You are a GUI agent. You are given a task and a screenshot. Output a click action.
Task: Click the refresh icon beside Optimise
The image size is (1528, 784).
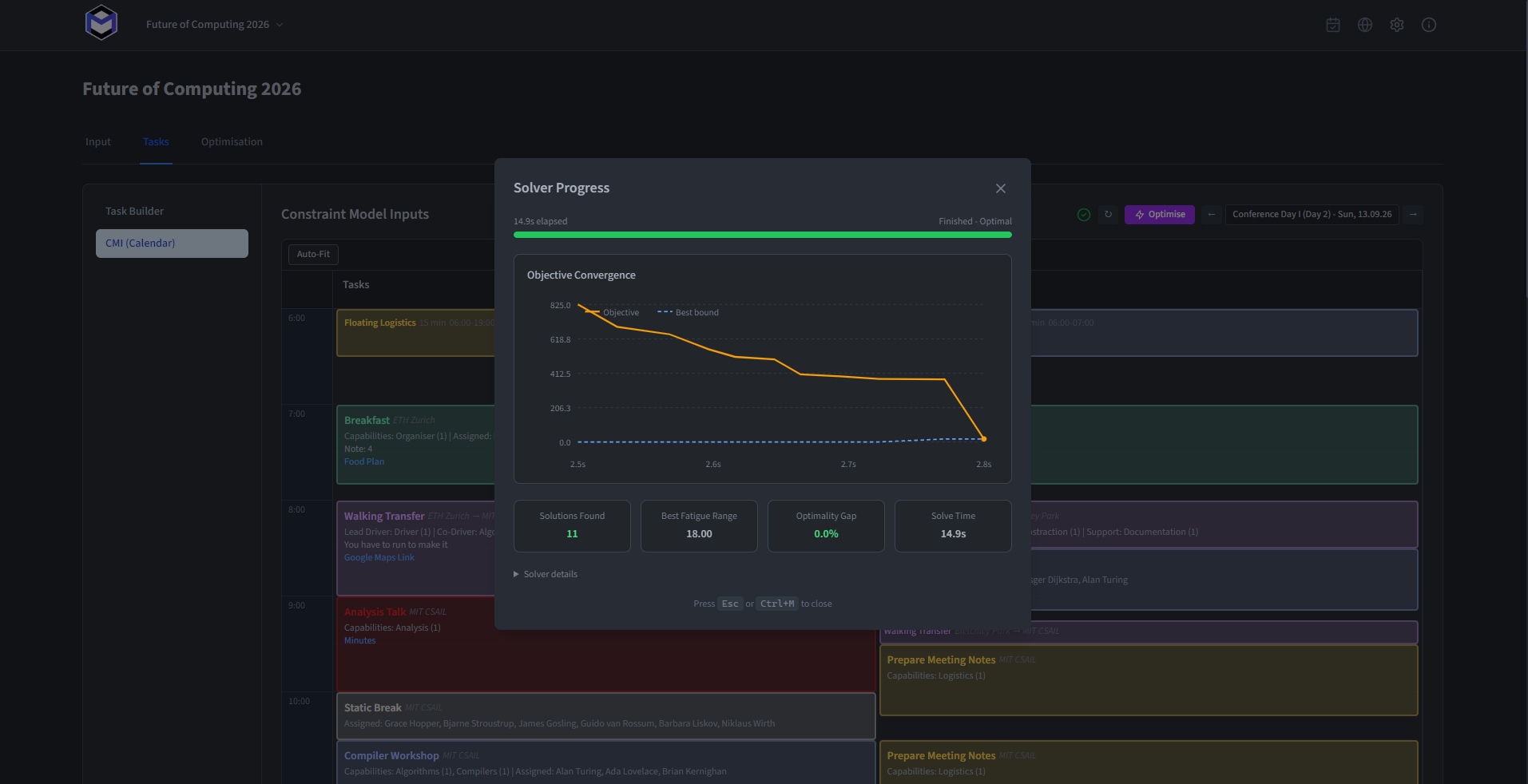click(x=1108, y=215)
